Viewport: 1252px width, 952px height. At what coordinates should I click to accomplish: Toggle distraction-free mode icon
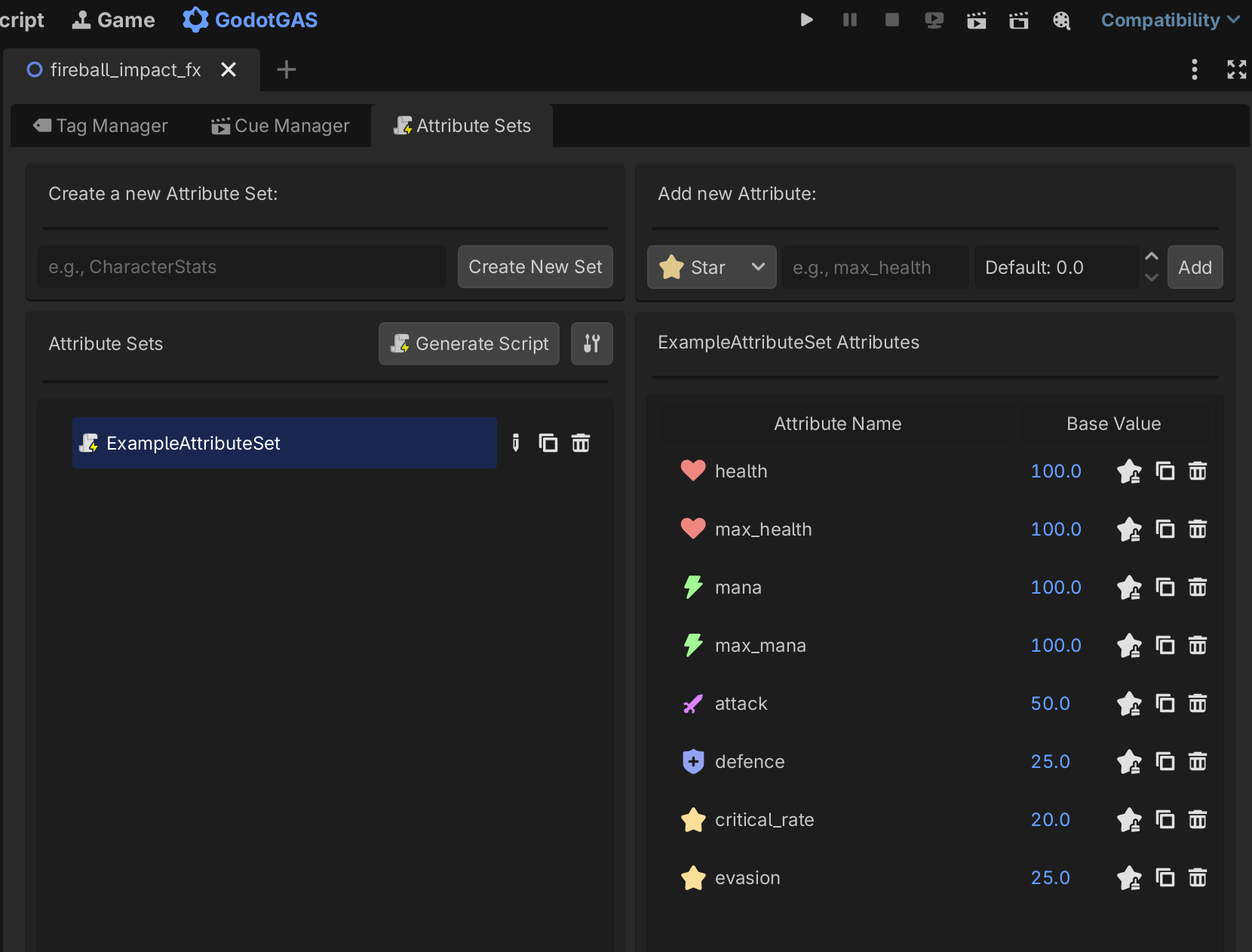(x=1236, y=69)
